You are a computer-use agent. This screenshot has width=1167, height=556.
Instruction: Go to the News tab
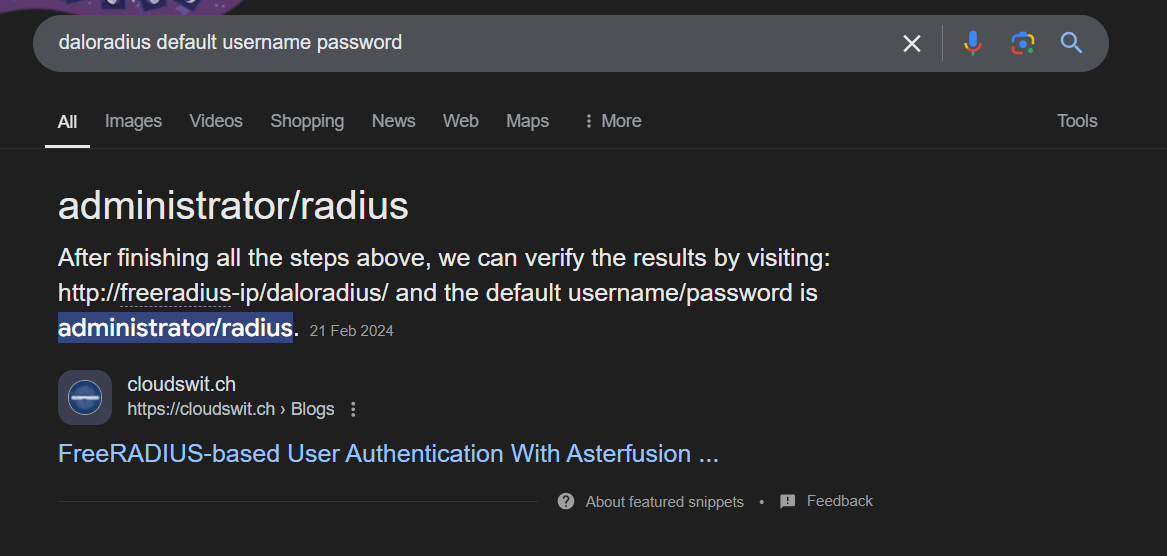(x=394, y=121)
